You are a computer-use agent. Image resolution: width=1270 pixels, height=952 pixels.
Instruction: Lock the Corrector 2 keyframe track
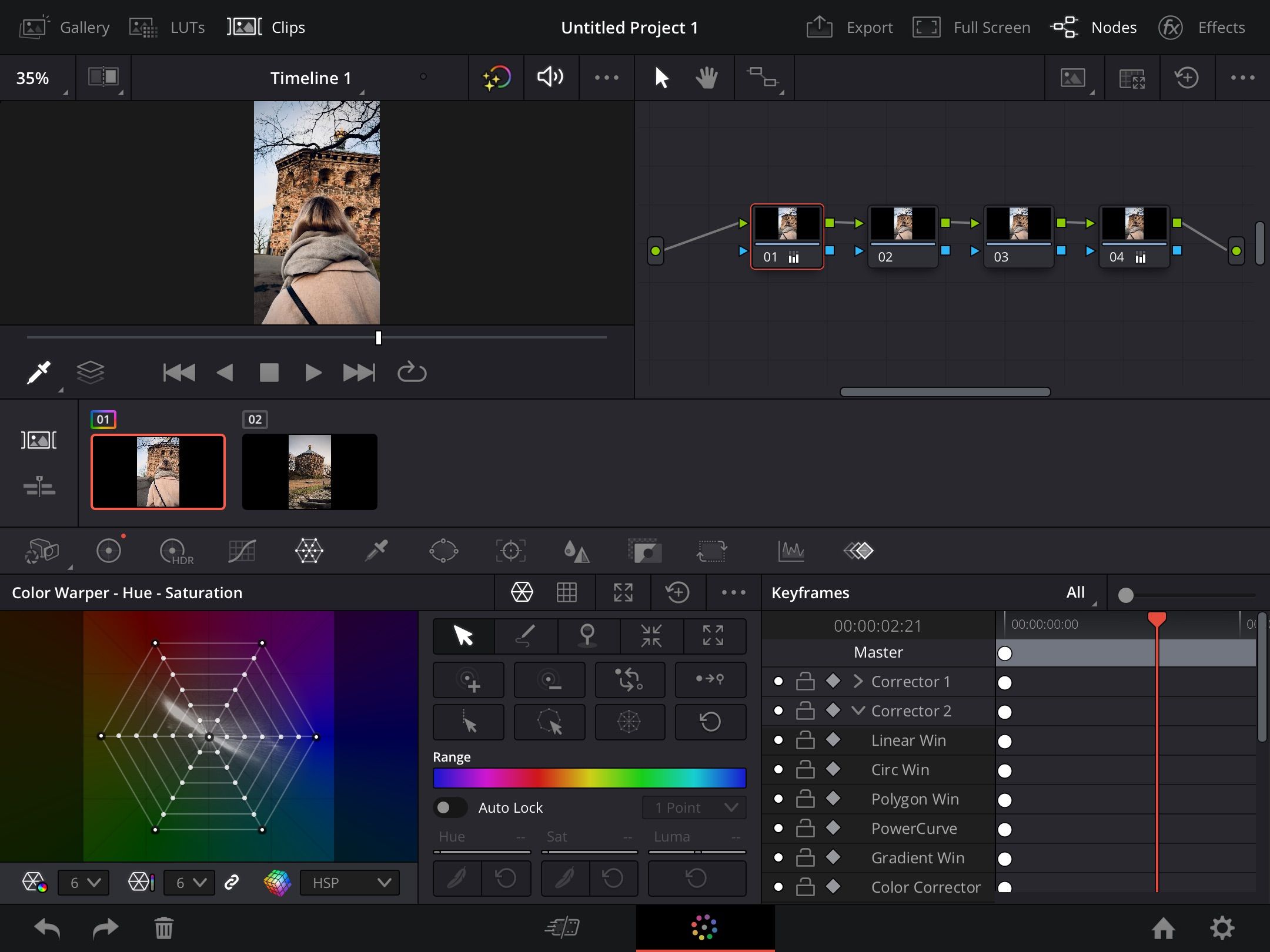tap(806, 710)
